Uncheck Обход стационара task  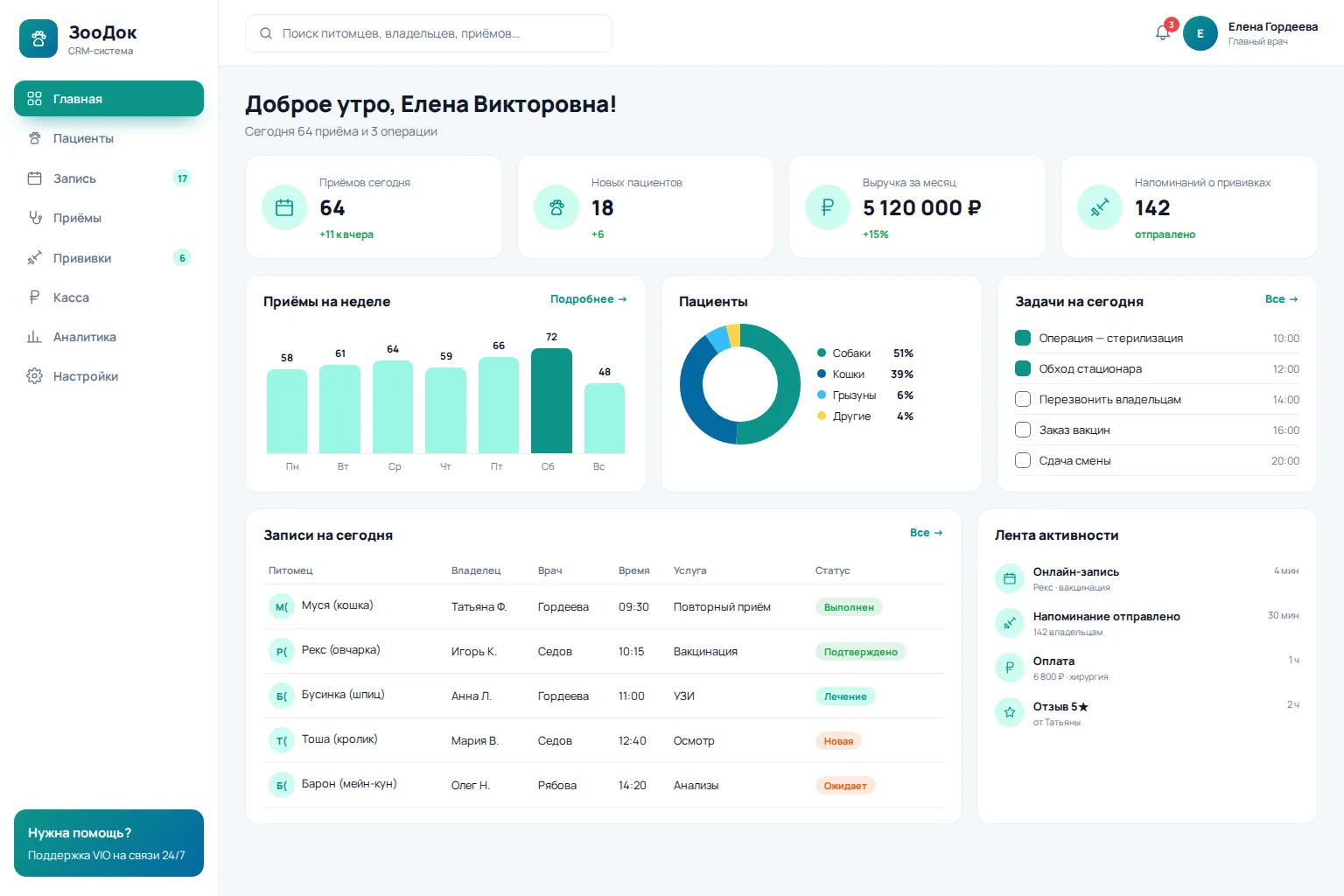coord(1022,368)
